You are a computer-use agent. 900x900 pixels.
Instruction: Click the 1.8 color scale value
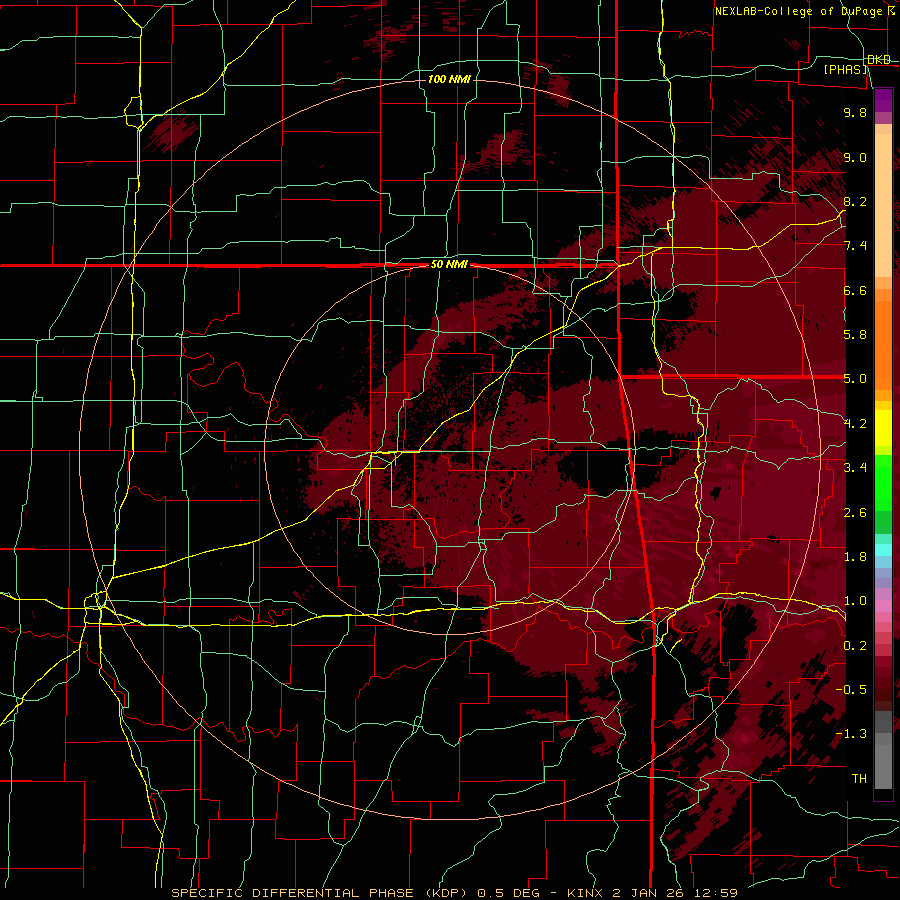pyautogui.click(x=855, y=557)
